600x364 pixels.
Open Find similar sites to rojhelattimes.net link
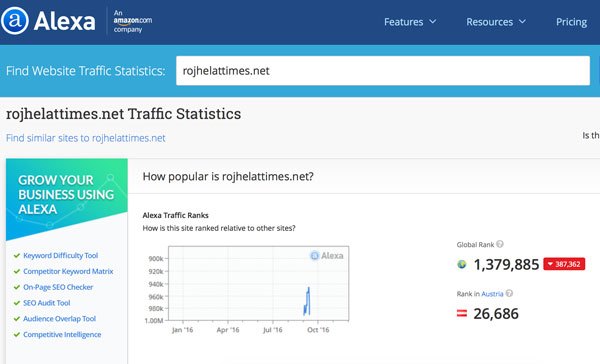(x=86, y=138)
